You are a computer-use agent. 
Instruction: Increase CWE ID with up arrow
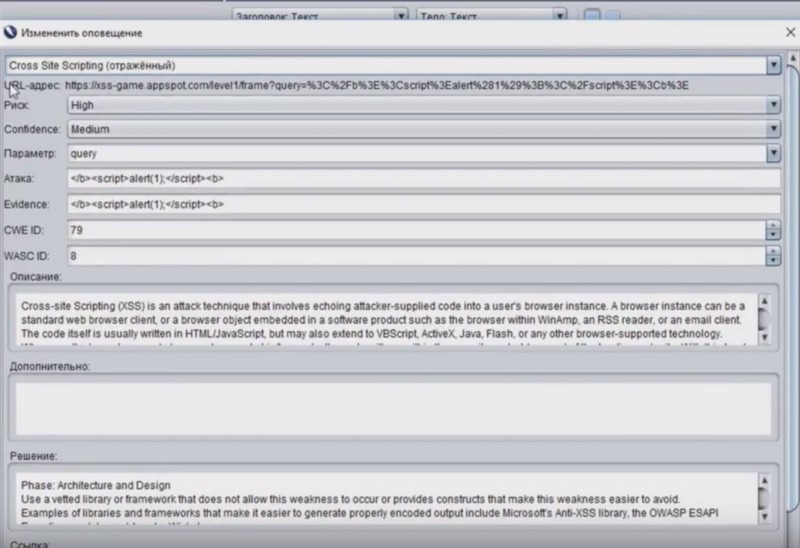coord(773,226)
